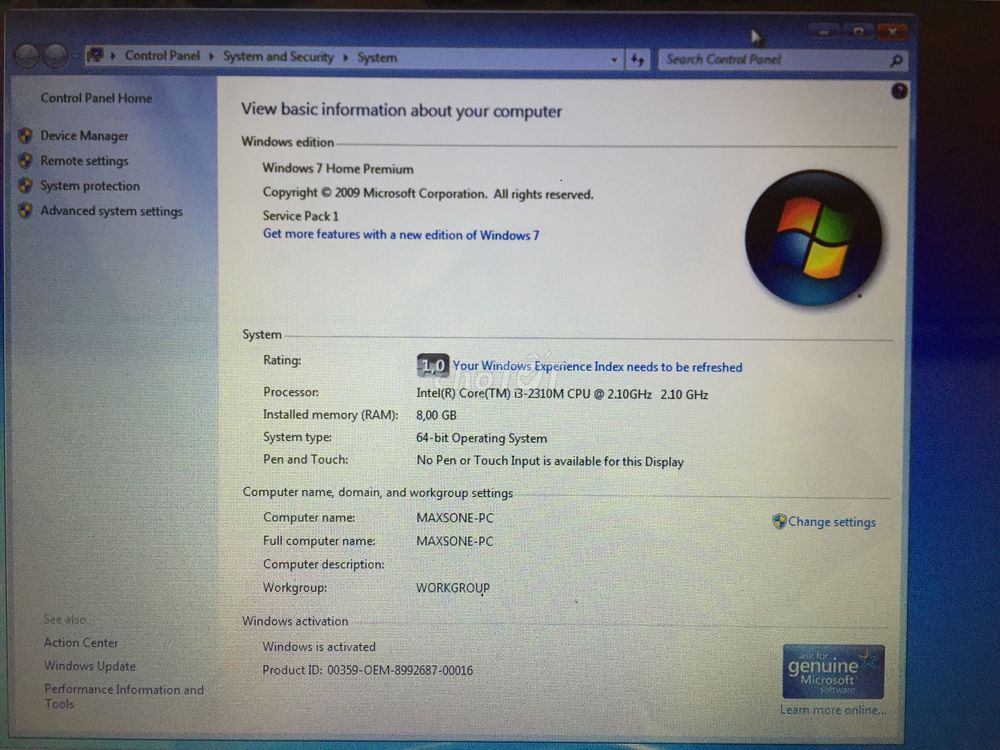This screenshot has width=1000, height=750.
Task: Open Remote settings link
Action: (x=84, y=161)
